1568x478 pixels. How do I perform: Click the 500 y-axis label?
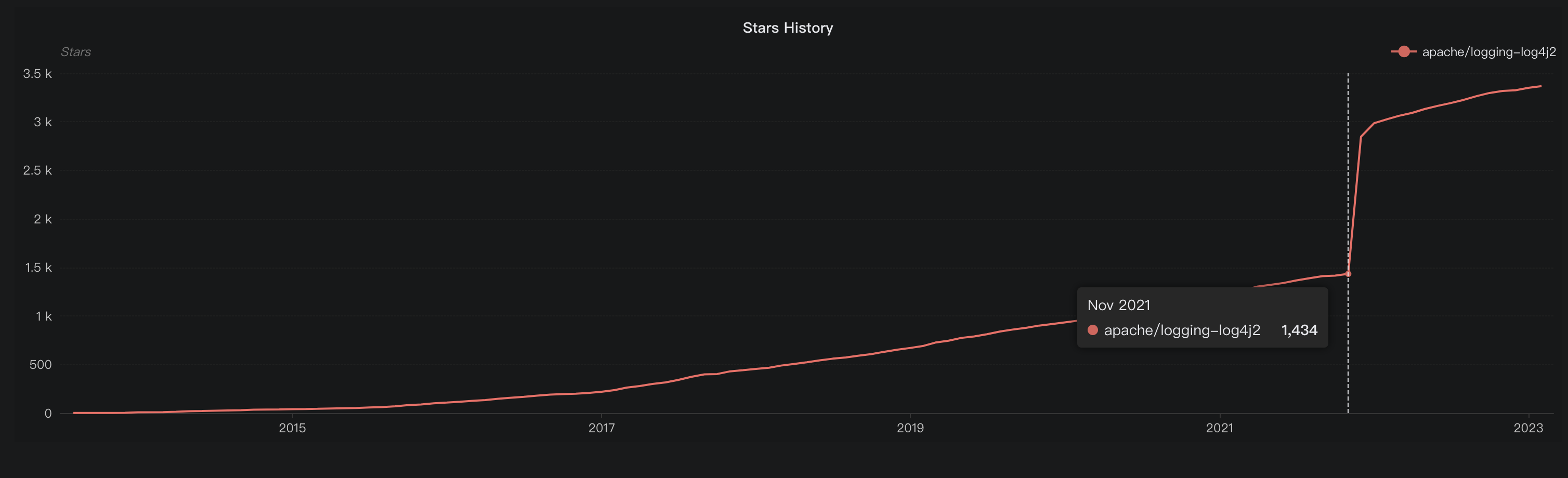[40, 365]
